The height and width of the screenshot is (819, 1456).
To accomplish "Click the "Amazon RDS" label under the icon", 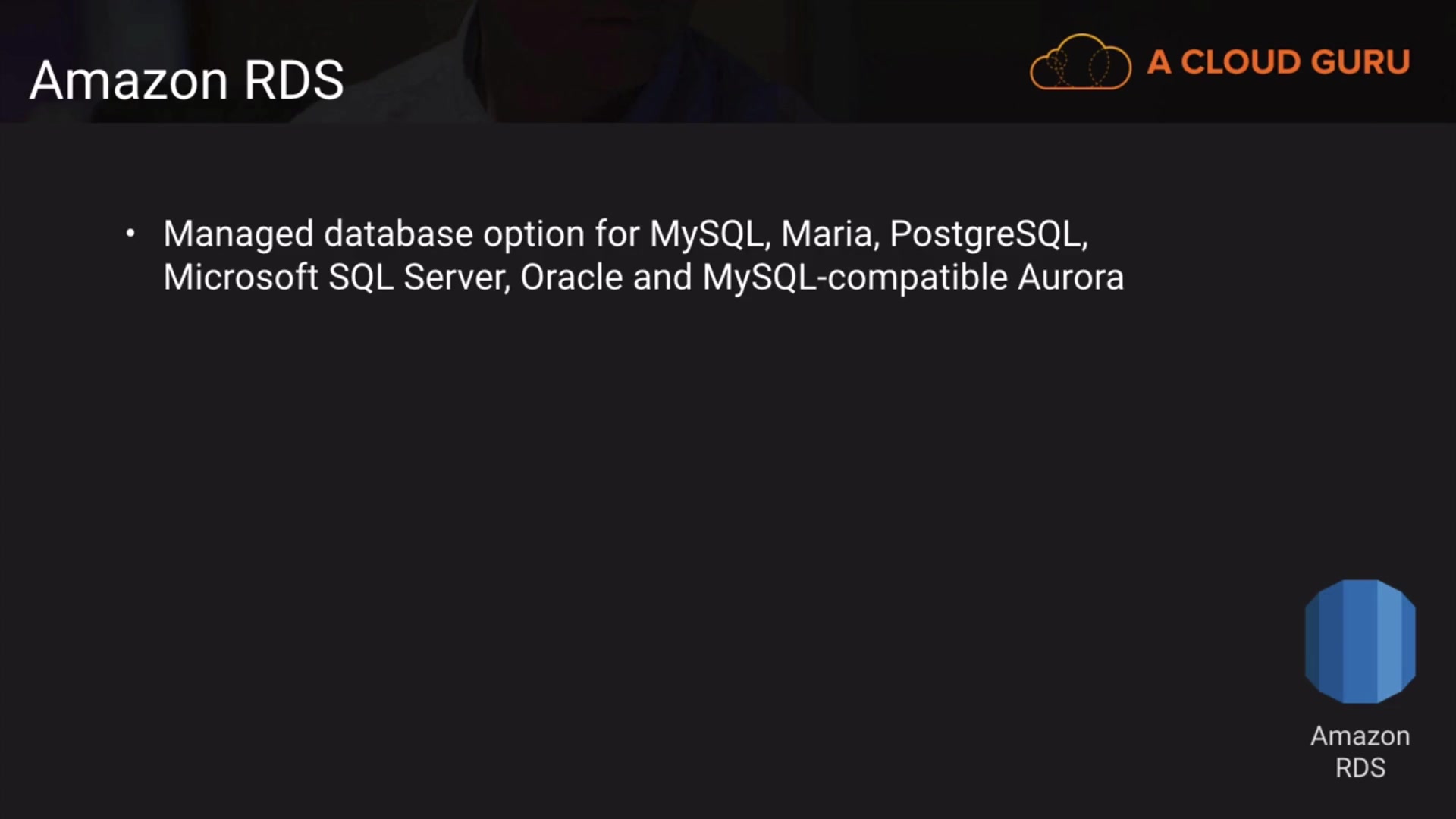I will [x=1360, y=752].
